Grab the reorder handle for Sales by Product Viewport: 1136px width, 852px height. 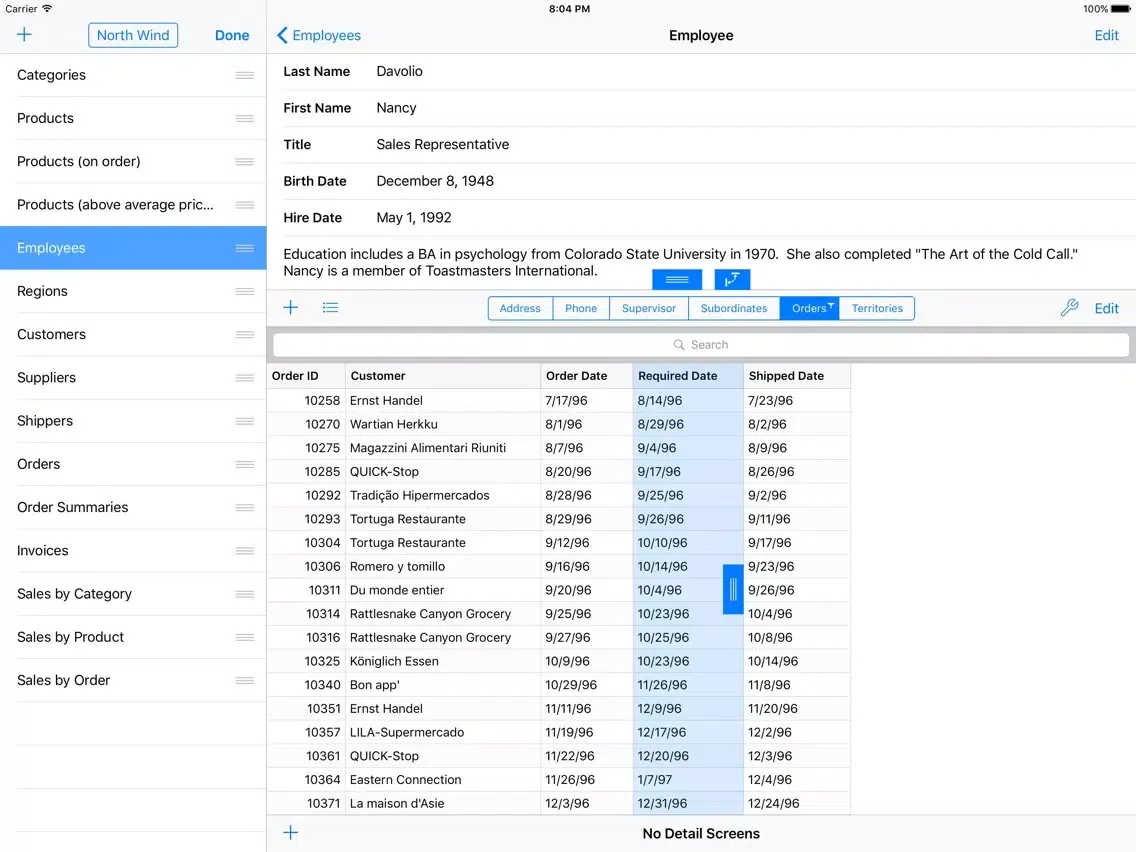(x=244, y=637)
